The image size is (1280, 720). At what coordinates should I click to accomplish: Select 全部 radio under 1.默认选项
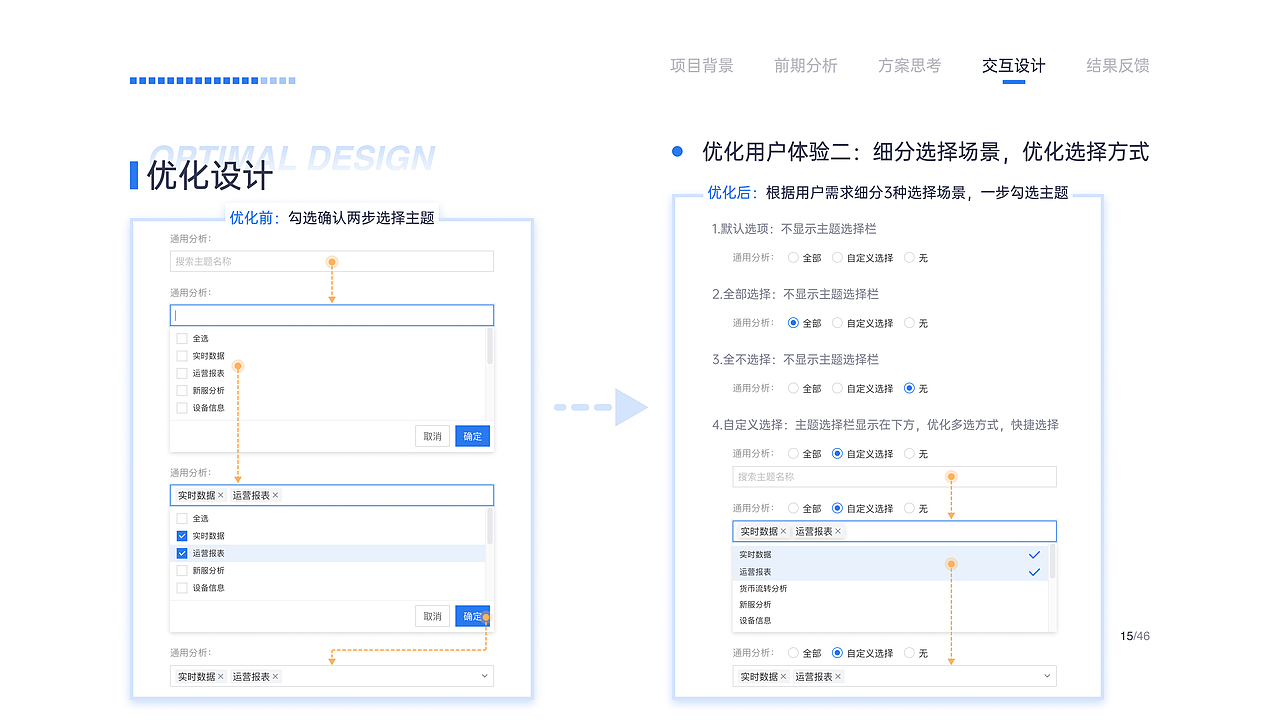pos(793,258)
